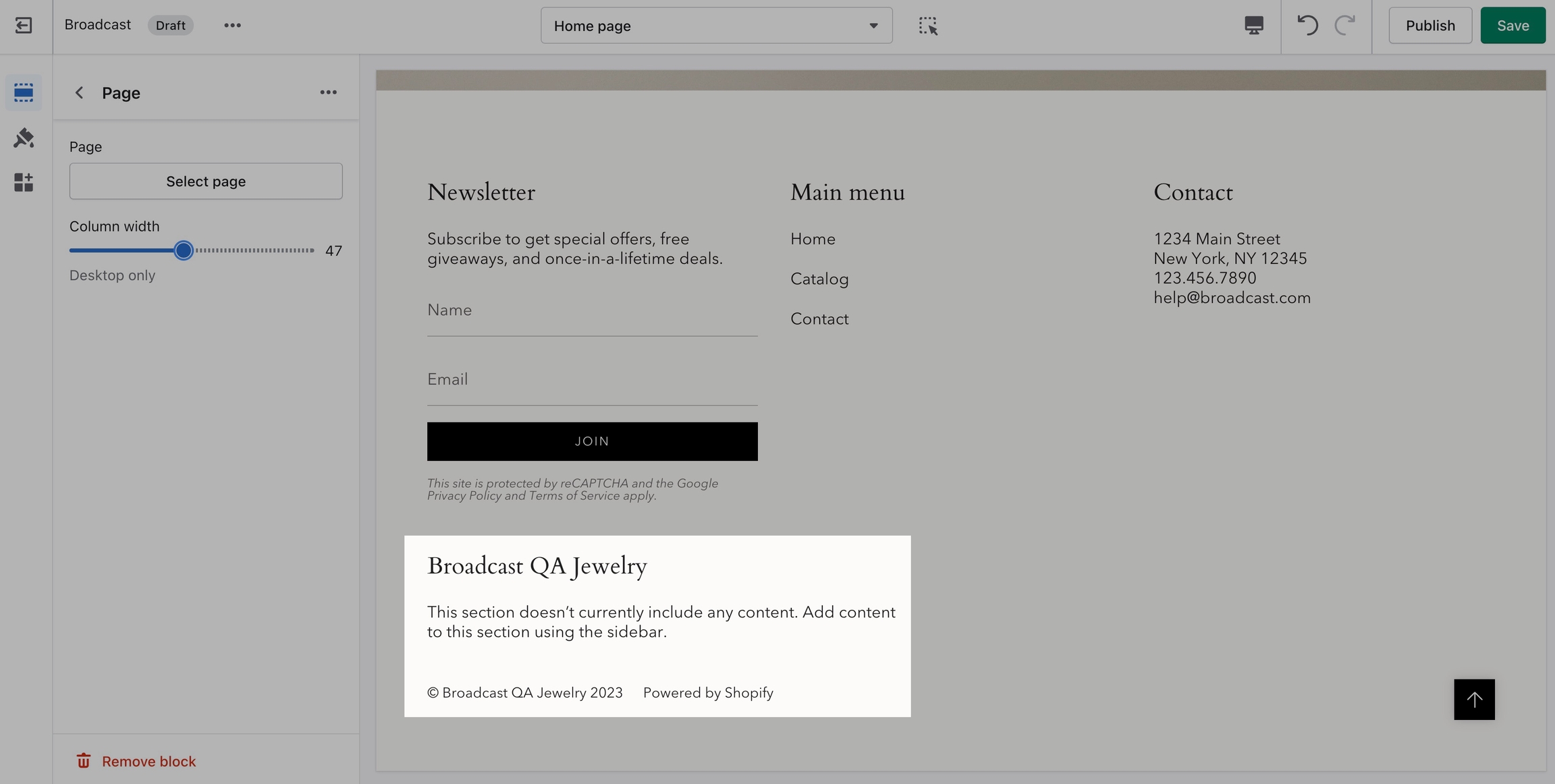Screen dimensions: 1555x784
Task: Open the App embeds icon
Action: 24,182
